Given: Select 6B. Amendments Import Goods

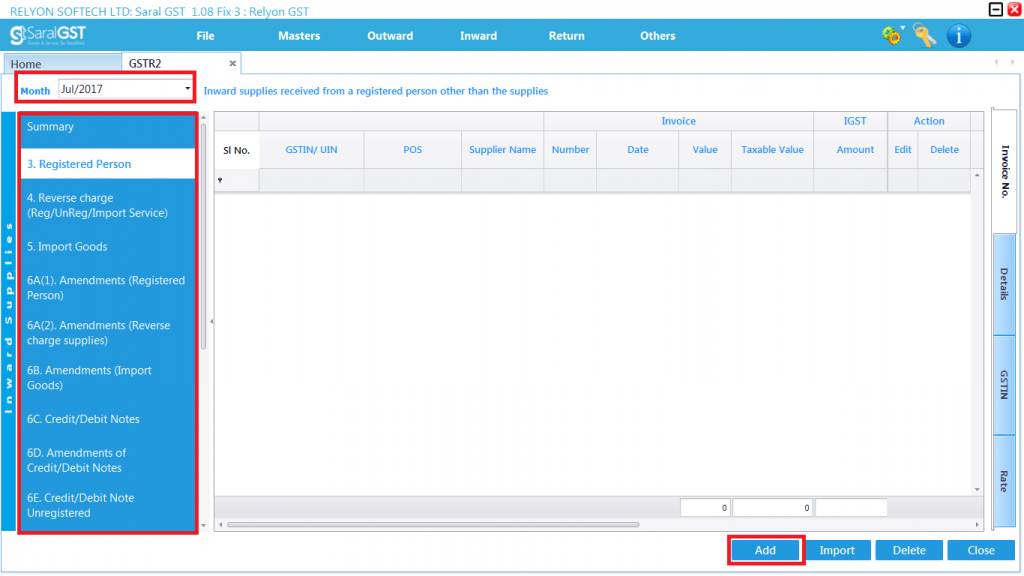Looking at the screenshot, I should point(108,377).
